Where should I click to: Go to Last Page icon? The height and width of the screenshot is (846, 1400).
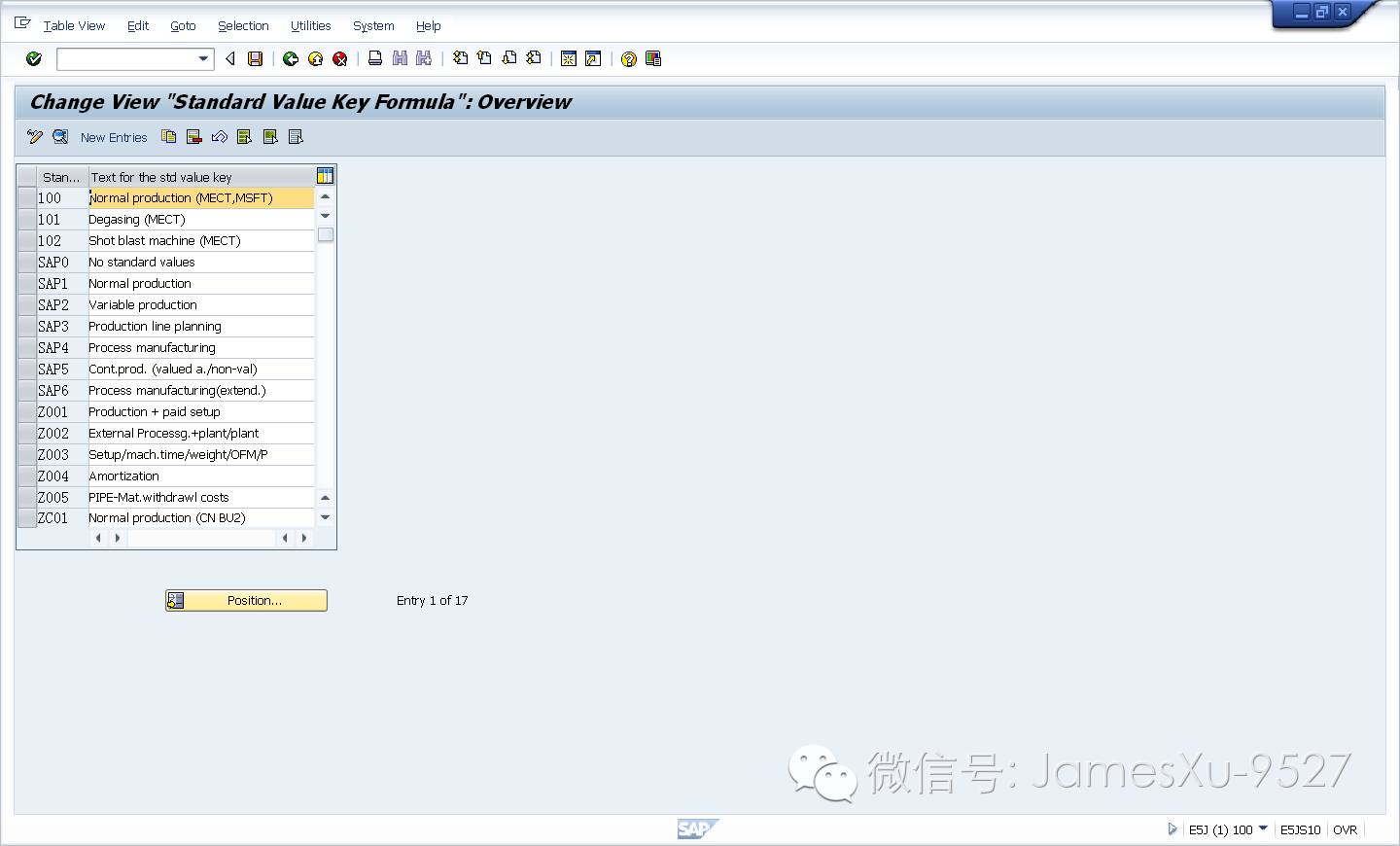533,58
